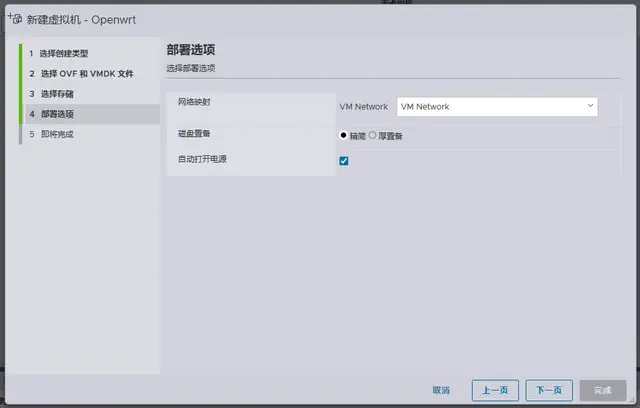Click the 磁盘置备 label
The height and width of the screenshot is (408, 640).
(x=194, y=133)
